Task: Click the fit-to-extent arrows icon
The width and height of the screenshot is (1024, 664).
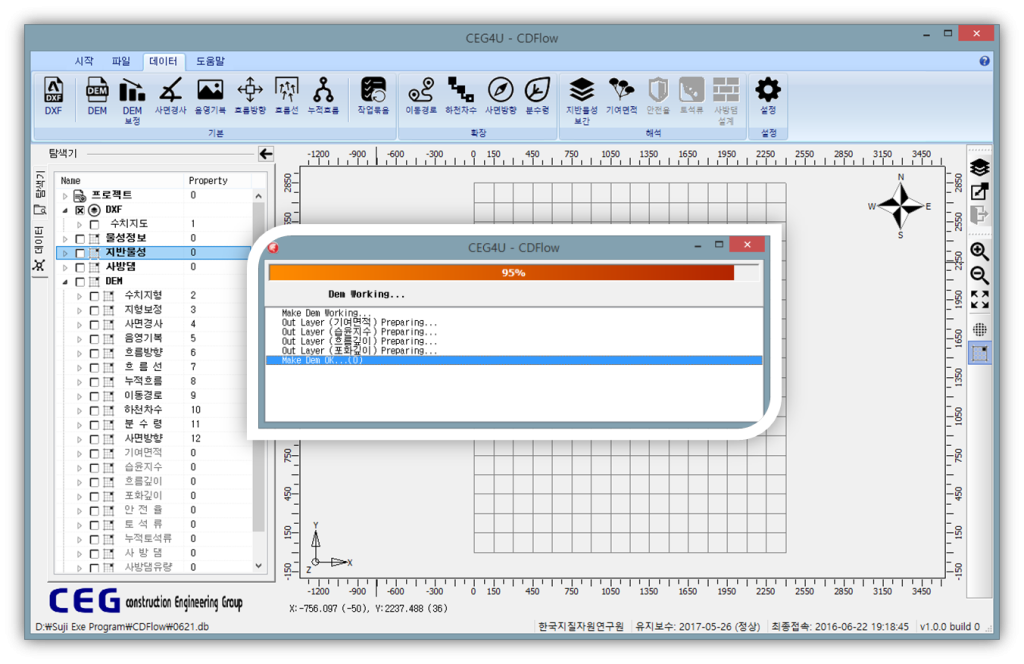Action: [979, 300]
